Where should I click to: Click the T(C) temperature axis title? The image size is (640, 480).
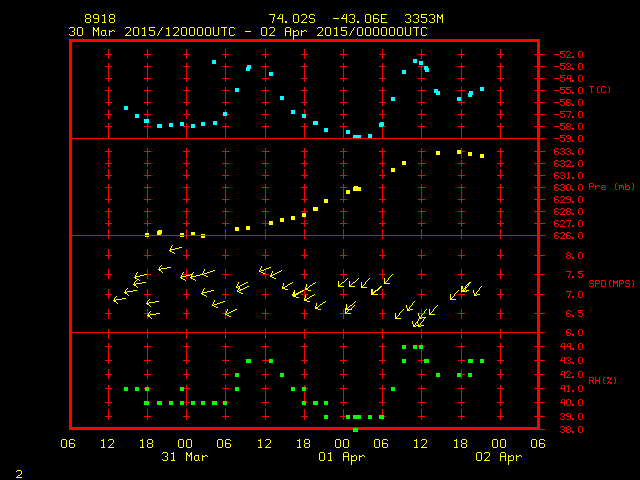click(x=600, y=90)
